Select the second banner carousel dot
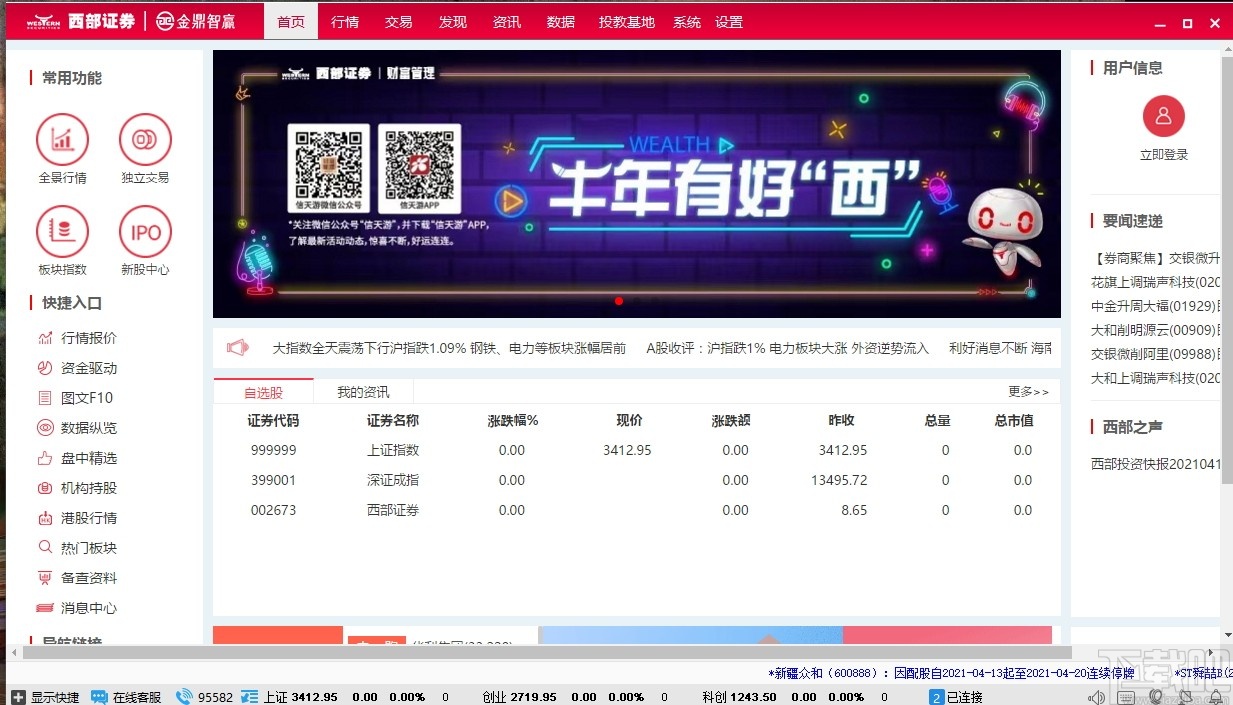The height and width of the screenshot is (705, 1233). [x=636, y=301]
